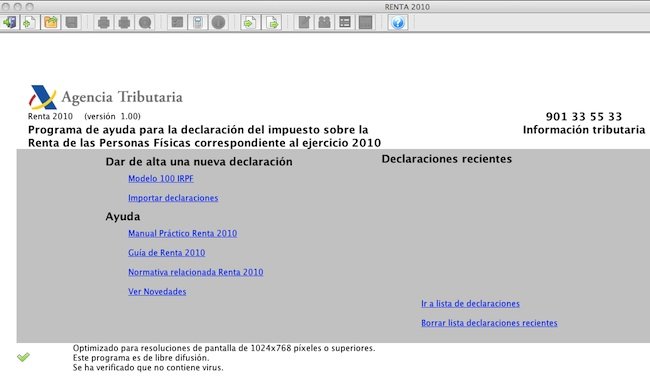Click the table list icon in the toolbar
The height and width of the screenshot is (379, 650).
345,22
